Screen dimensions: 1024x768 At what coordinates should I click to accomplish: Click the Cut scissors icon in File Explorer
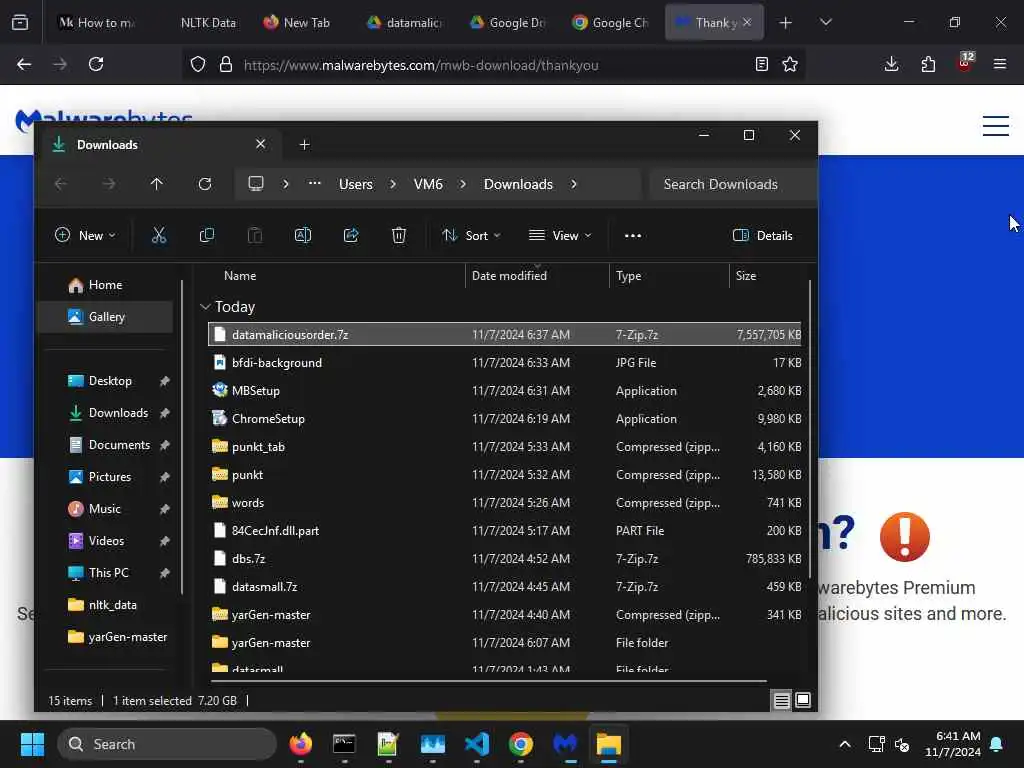[x=159, y=235]
